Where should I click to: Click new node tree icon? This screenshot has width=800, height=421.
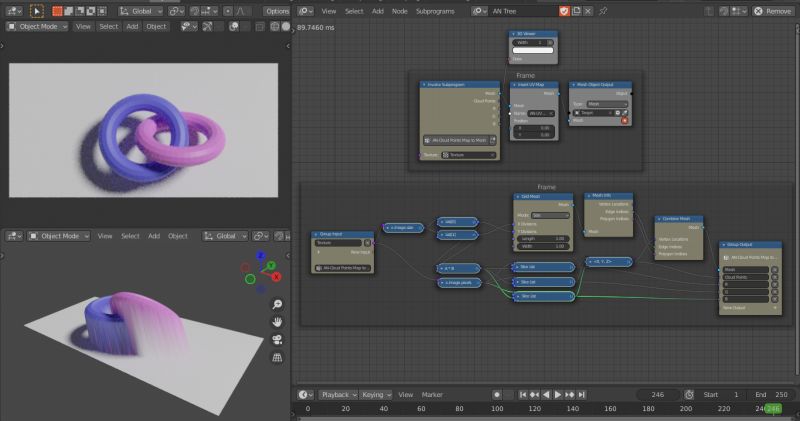tap(577, 11)
